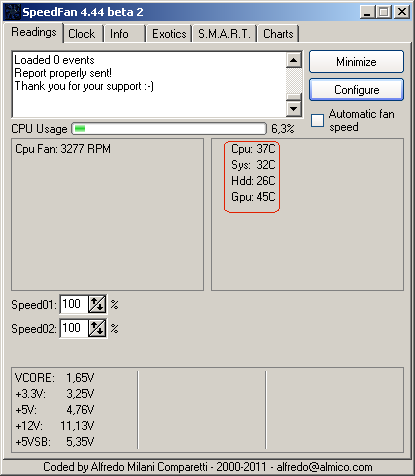Show the Charts tab
The width and height of the screenshot is (415, 476).
(x=278, y=34)
